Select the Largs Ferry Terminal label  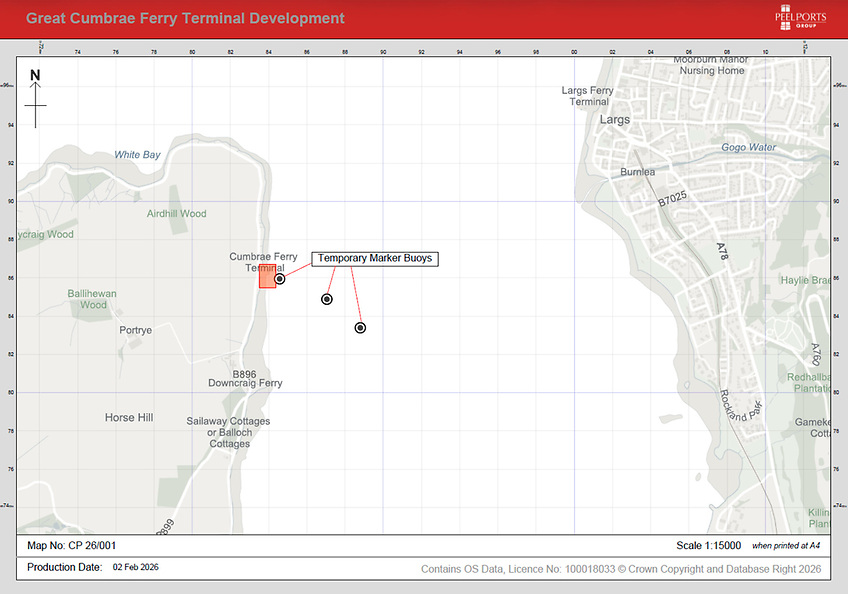[588, 96]
